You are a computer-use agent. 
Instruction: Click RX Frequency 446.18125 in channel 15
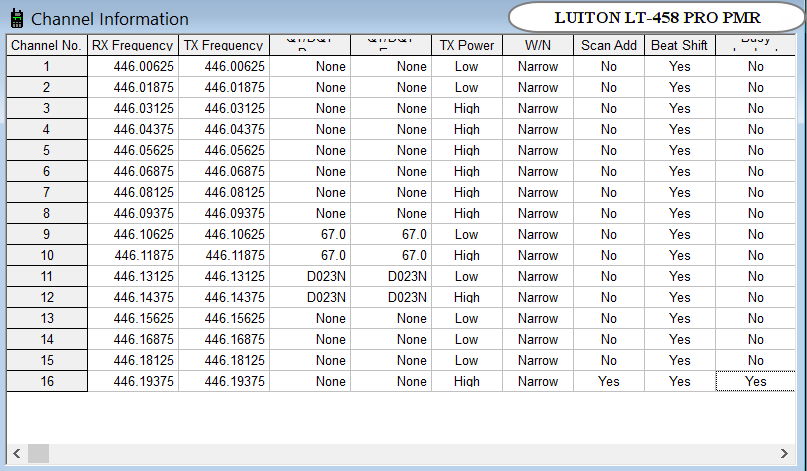133,360
